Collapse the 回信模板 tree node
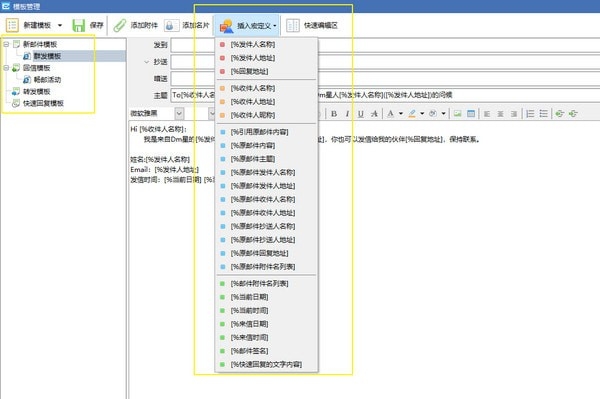 (x=6, y=68)
